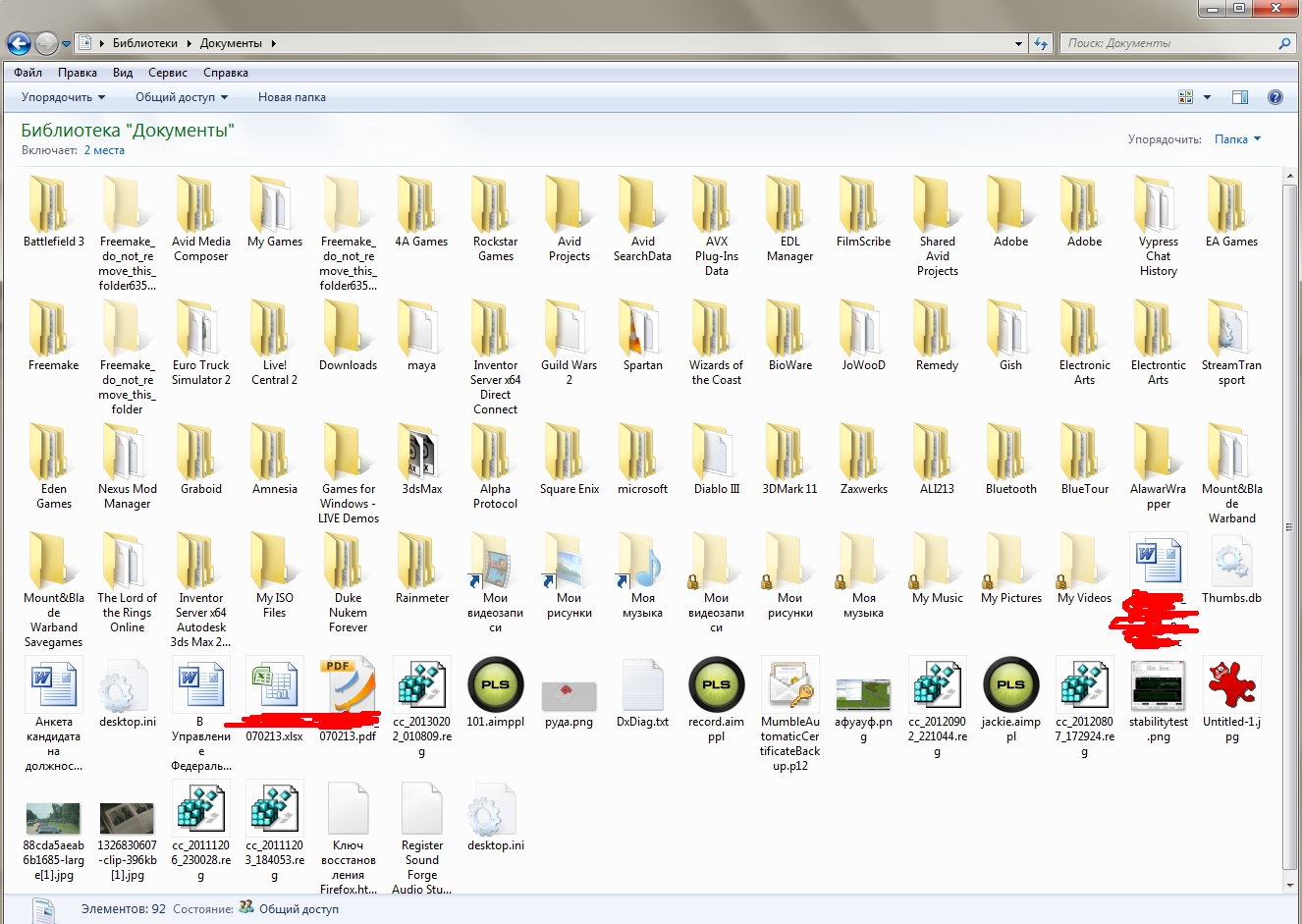The image size is (1302, 924).
Task: Select the Ключ восстановления Firefox file
Action: point(349,838)
